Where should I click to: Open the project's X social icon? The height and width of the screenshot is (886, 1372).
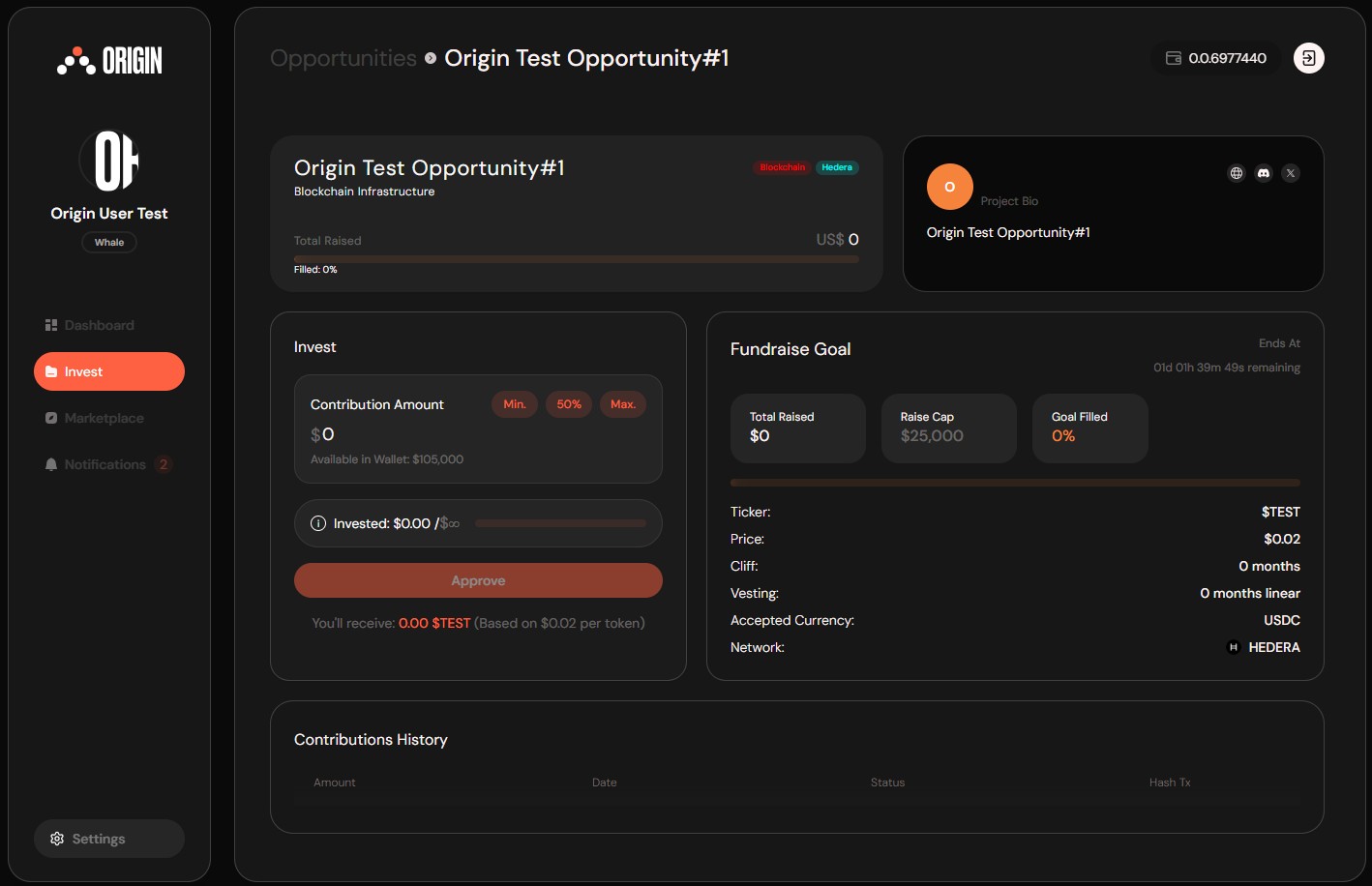[1291, 173]
